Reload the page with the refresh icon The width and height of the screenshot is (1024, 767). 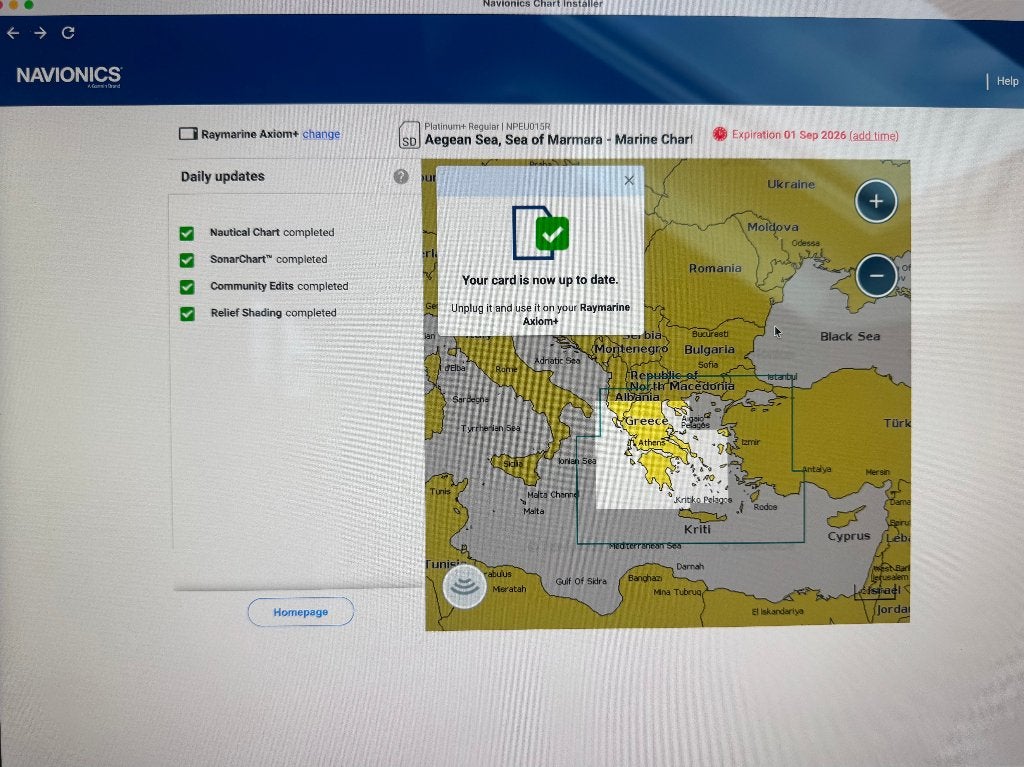tap(68, 33)
